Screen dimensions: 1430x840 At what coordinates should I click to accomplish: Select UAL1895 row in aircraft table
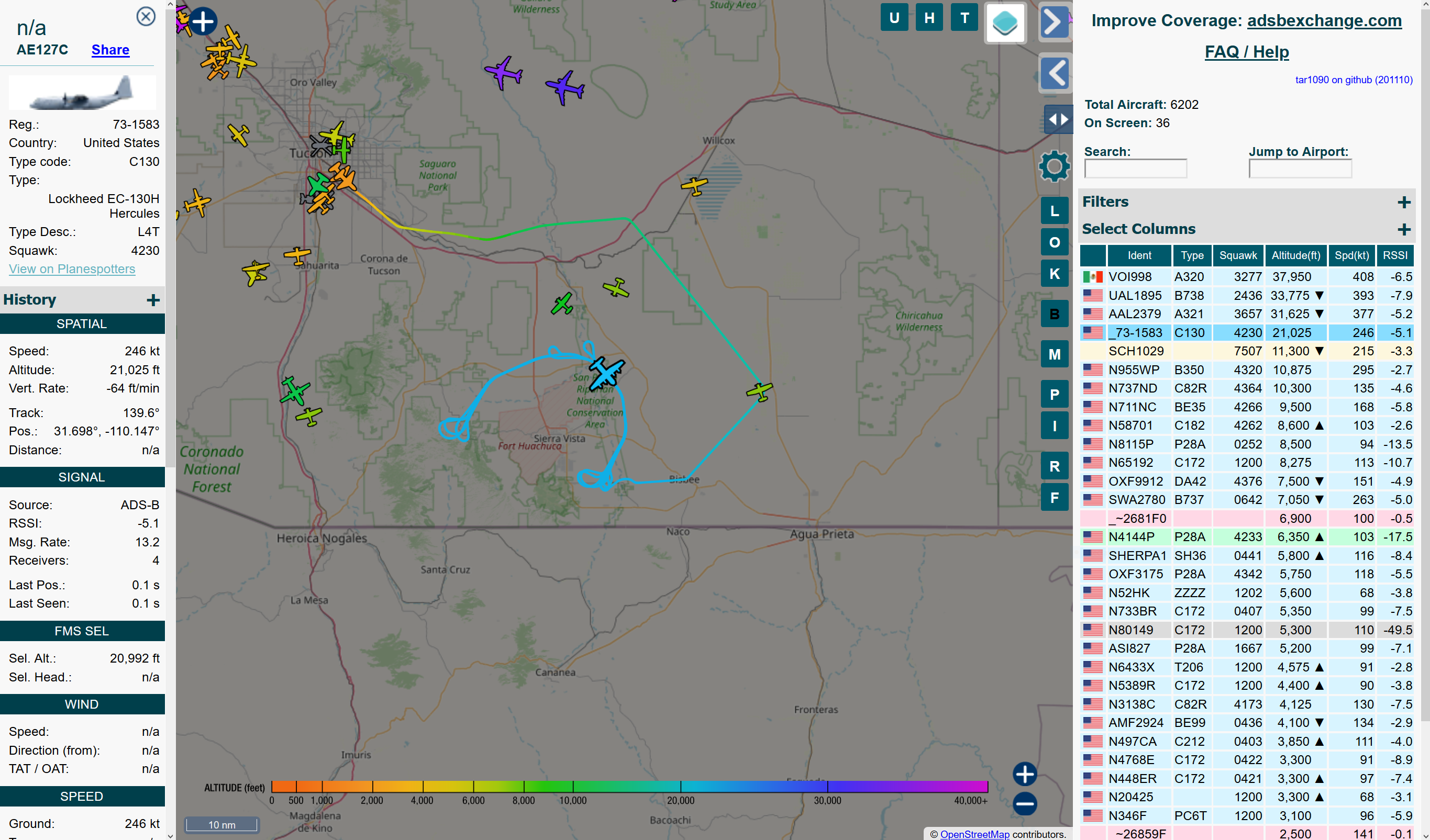tap(1247, 296)
